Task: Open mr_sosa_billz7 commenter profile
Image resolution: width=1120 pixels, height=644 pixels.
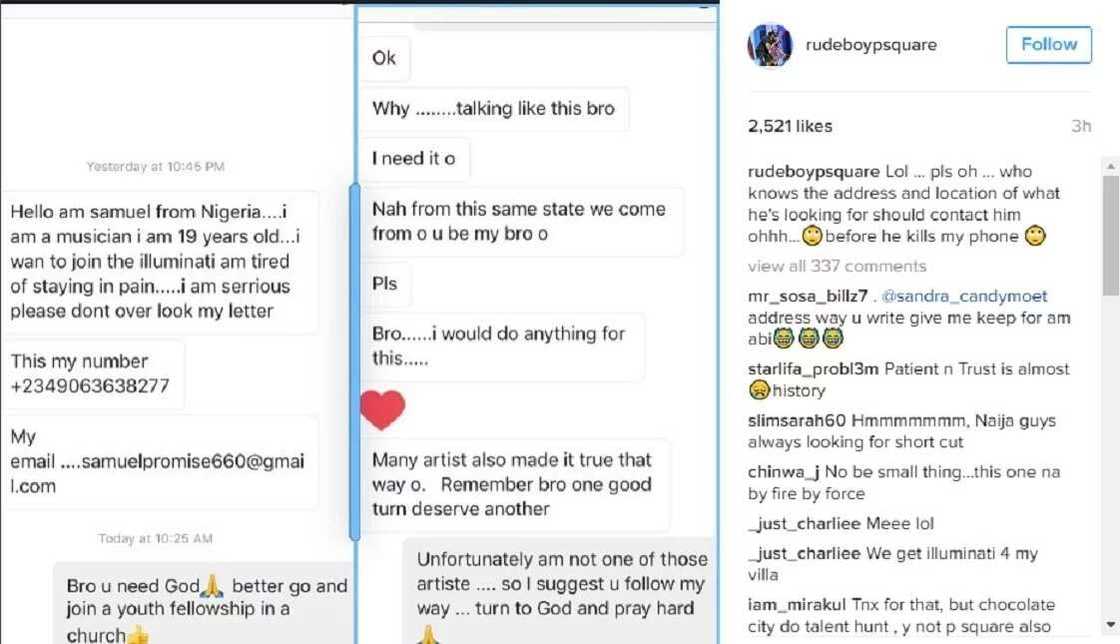Action: click(807, 296)
